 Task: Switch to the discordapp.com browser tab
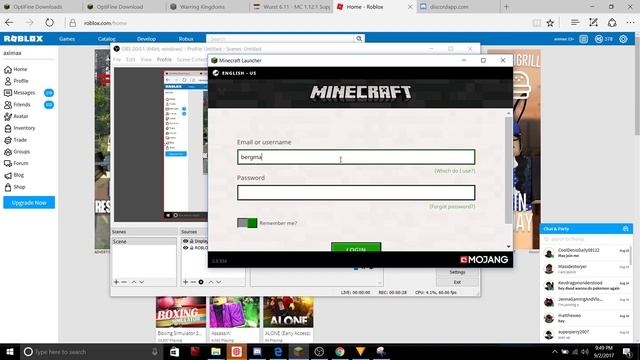(457, 7)
